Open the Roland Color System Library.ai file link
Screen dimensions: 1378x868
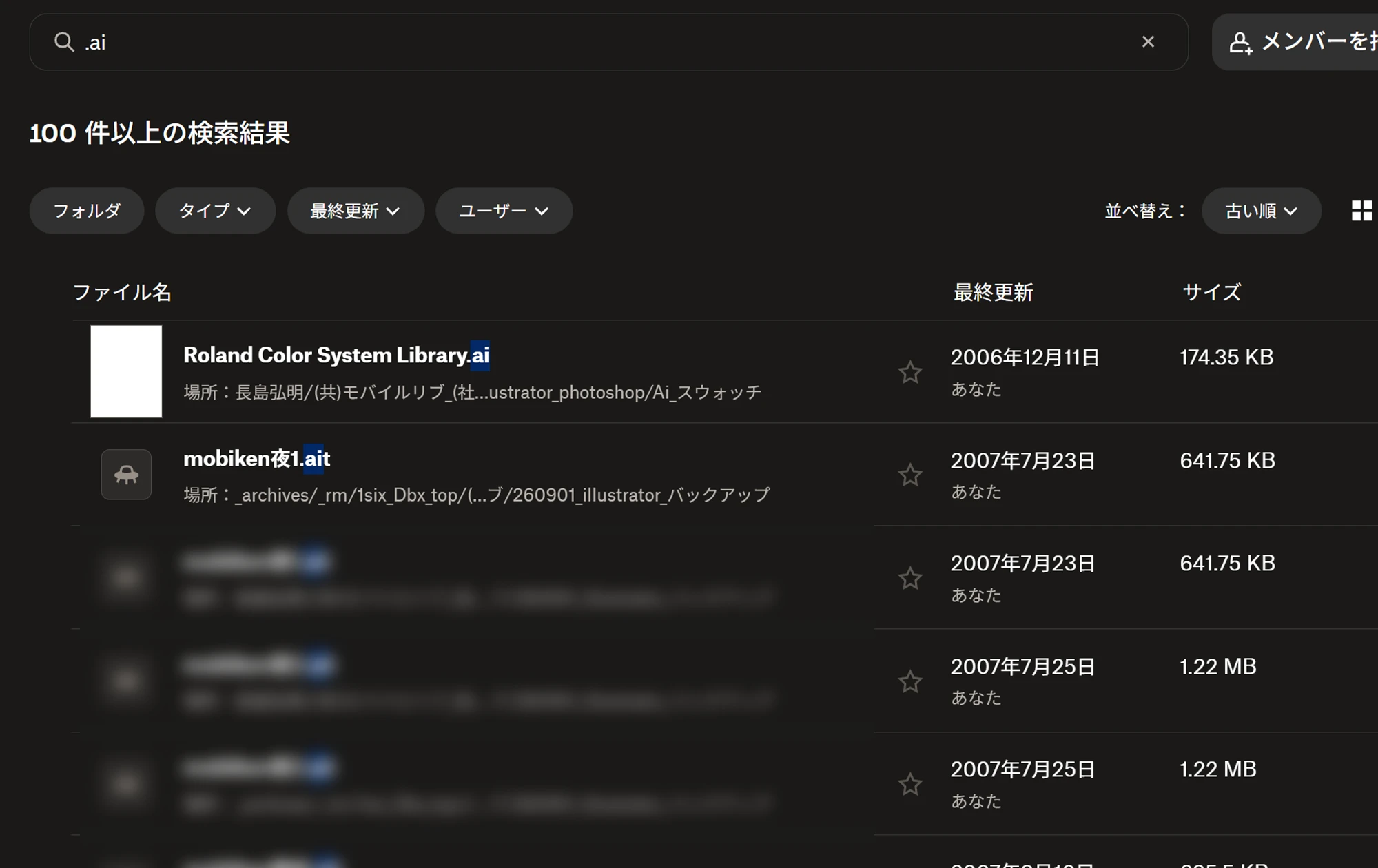336,355
